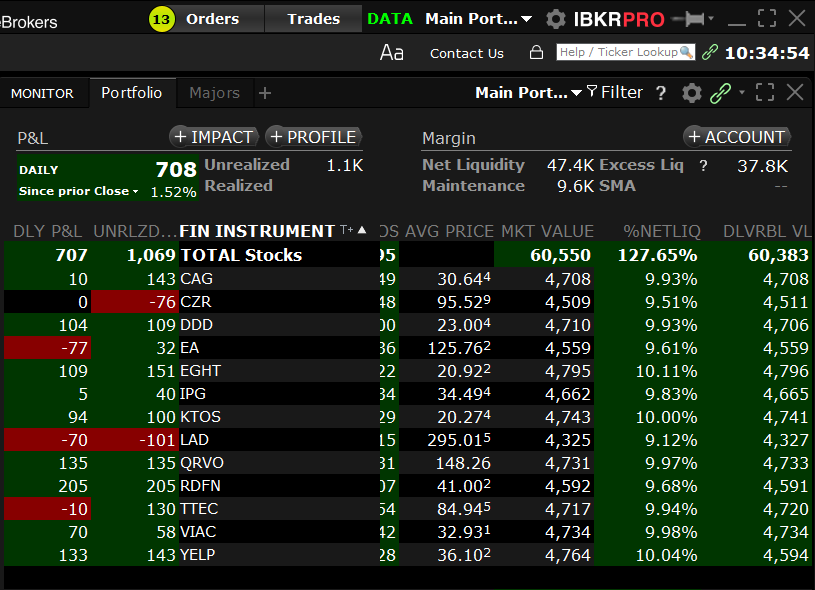Select the KTOS row
Viewport: 815px width, 590px height.
point(407,417)
